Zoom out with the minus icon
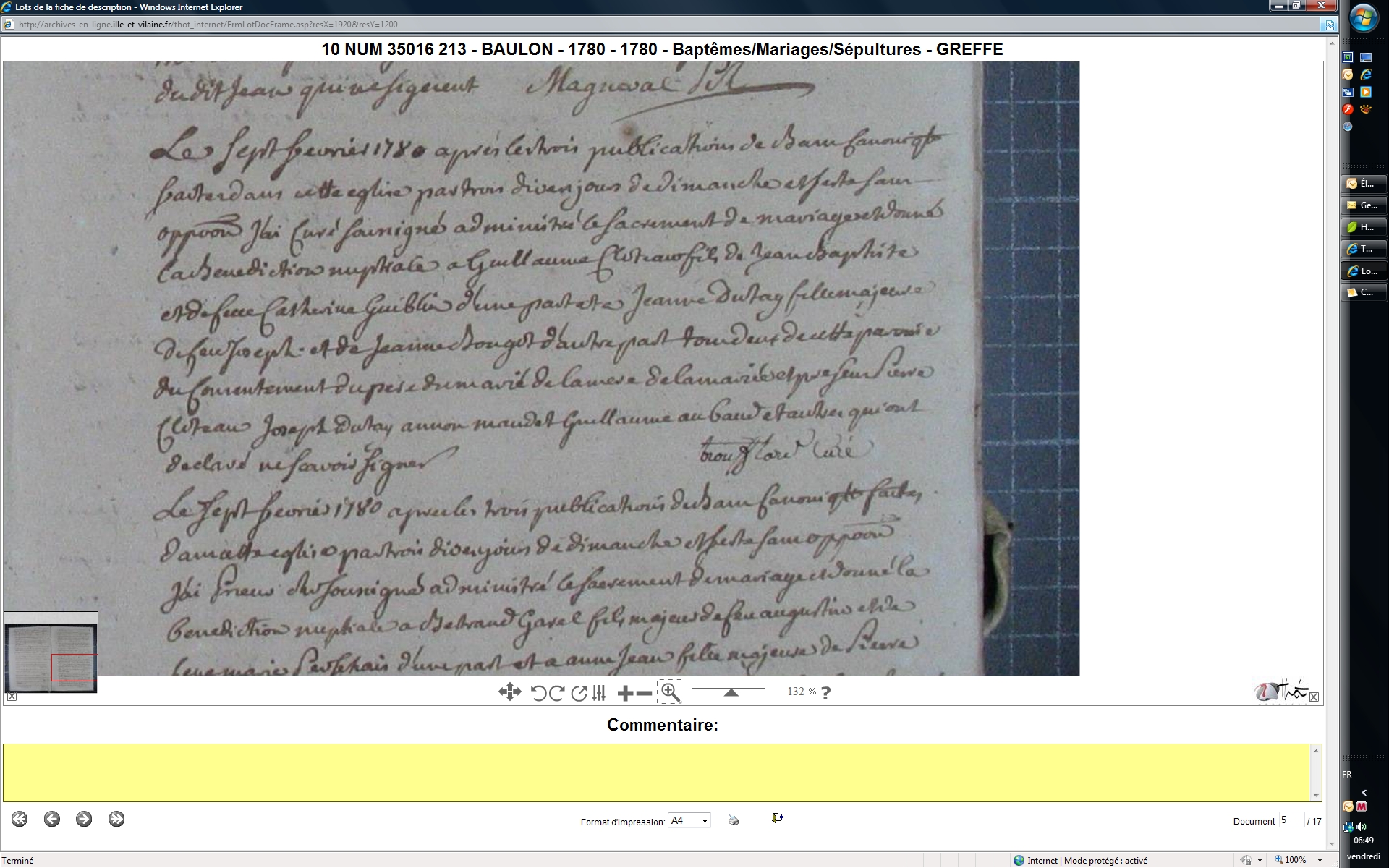1389x868 pixels. click(x=644, y=693)
